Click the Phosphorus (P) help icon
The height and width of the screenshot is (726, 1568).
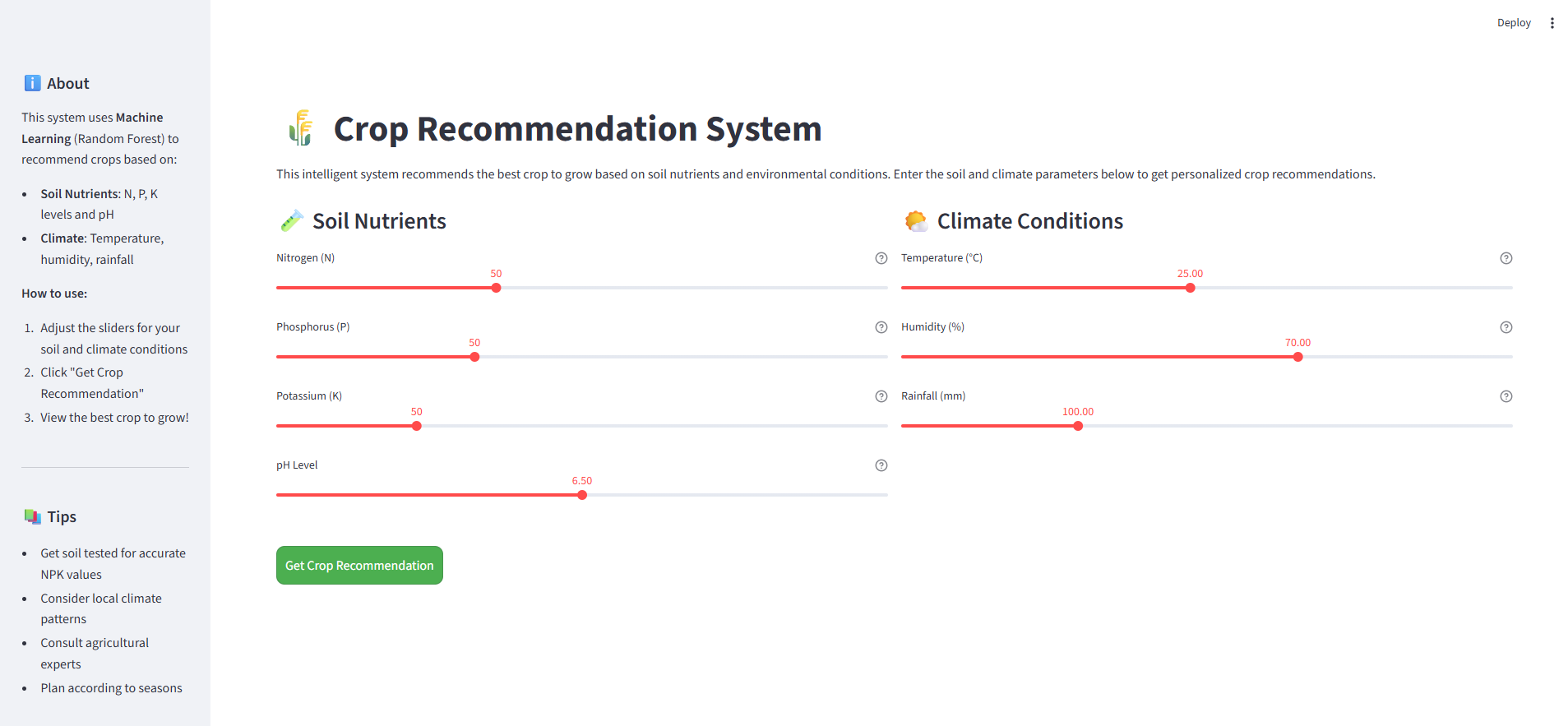(x=881, y=327)
